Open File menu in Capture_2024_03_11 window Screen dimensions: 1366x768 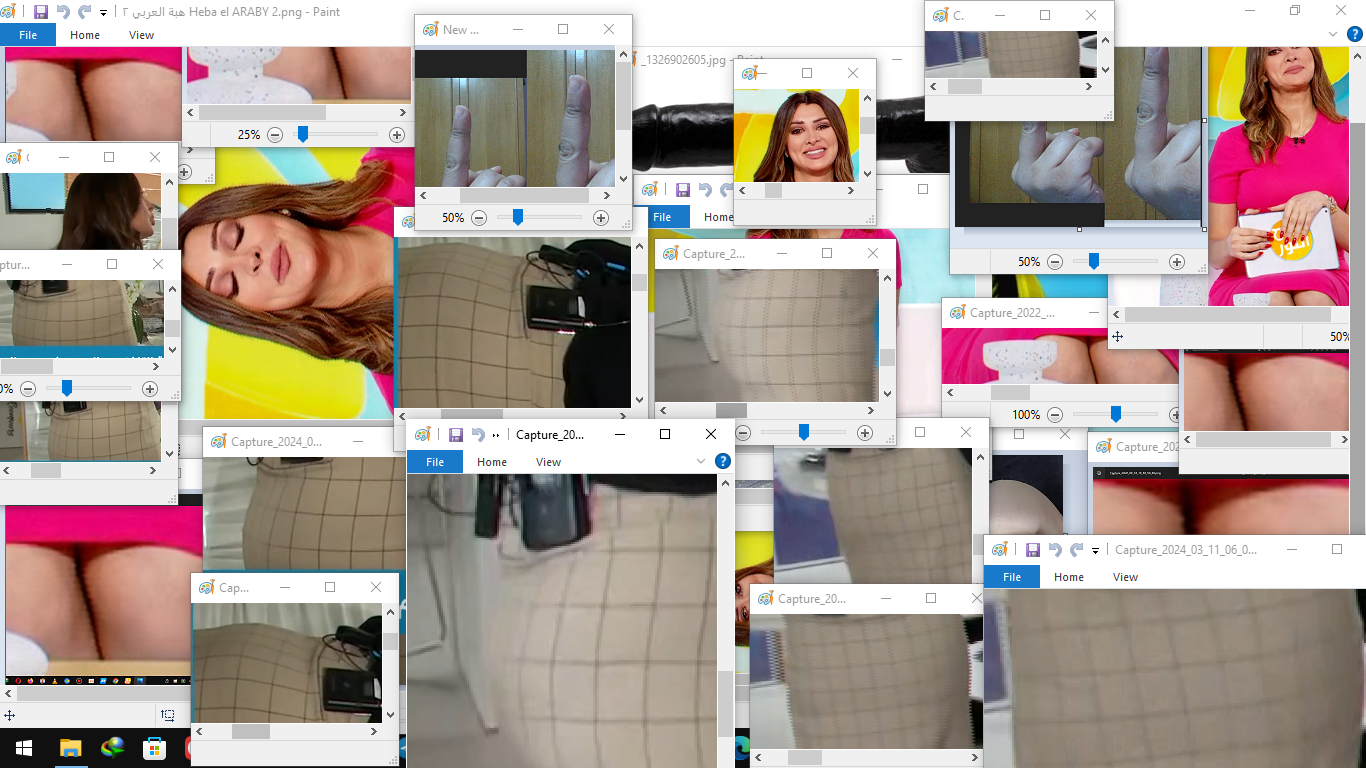pyautogui.click(x=1012, y=577)
